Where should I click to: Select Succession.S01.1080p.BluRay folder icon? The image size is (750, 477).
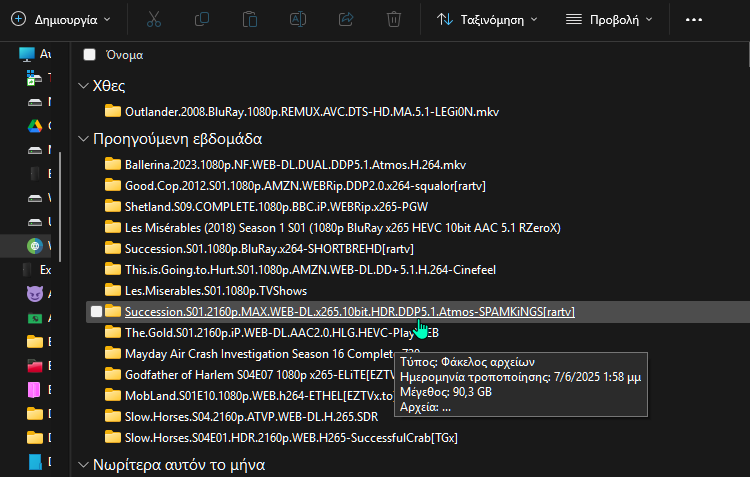click(x=113, y=248)
